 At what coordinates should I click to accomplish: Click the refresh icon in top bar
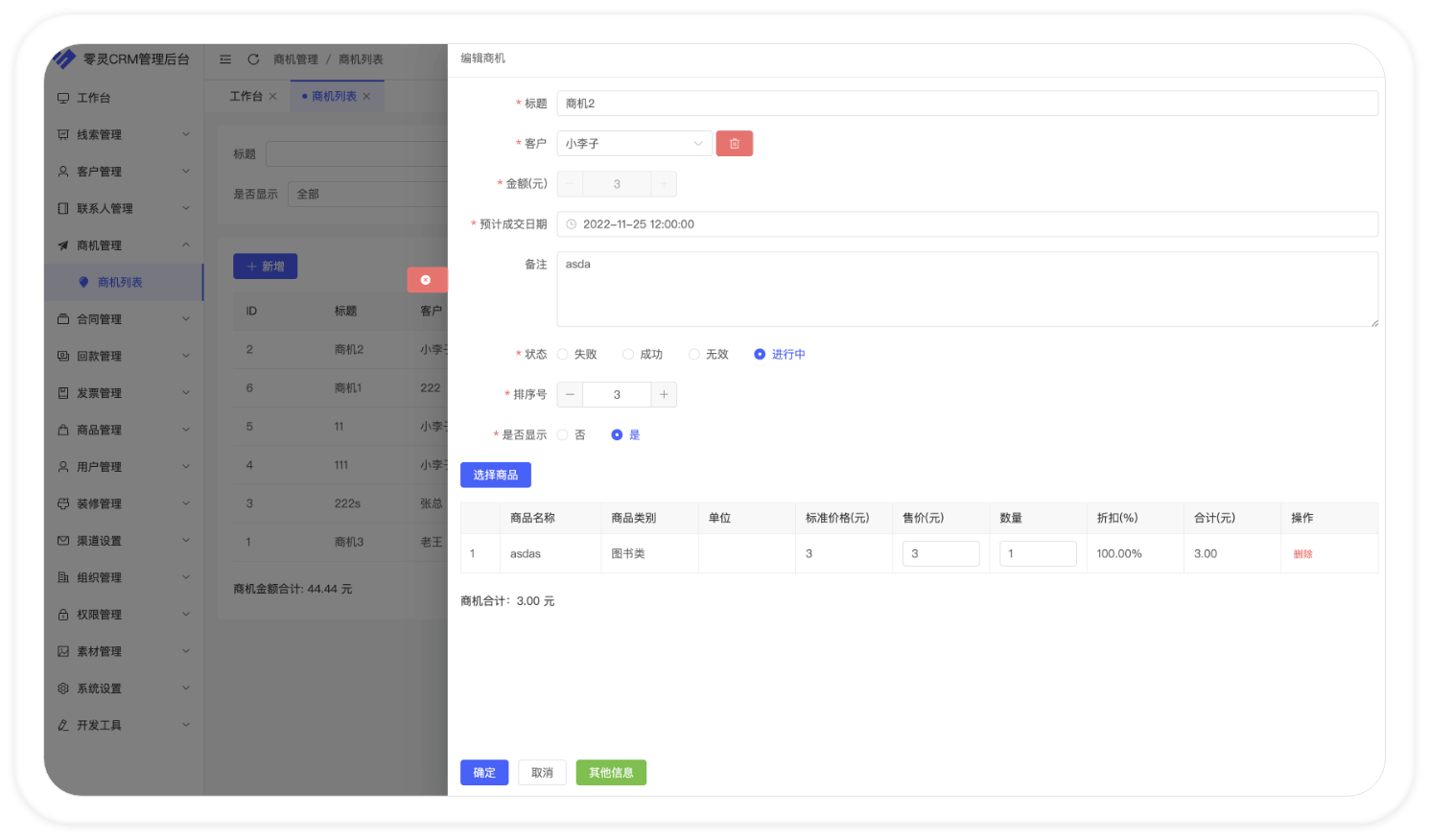pos(253,59)
